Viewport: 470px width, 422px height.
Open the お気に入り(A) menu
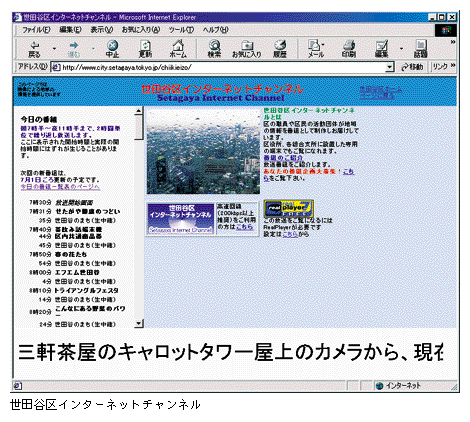[141, 30]
